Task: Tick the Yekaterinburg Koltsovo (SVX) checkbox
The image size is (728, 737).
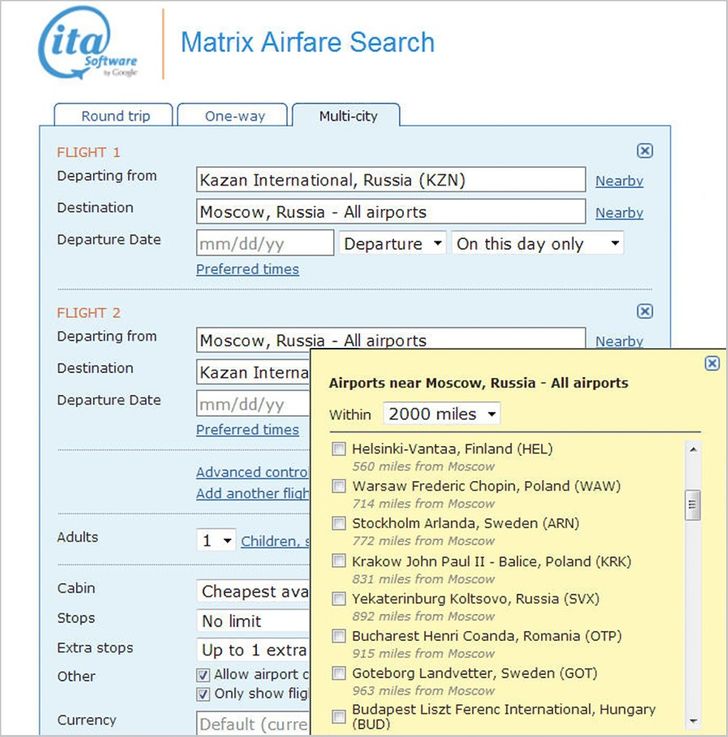Action: [340, 599]
